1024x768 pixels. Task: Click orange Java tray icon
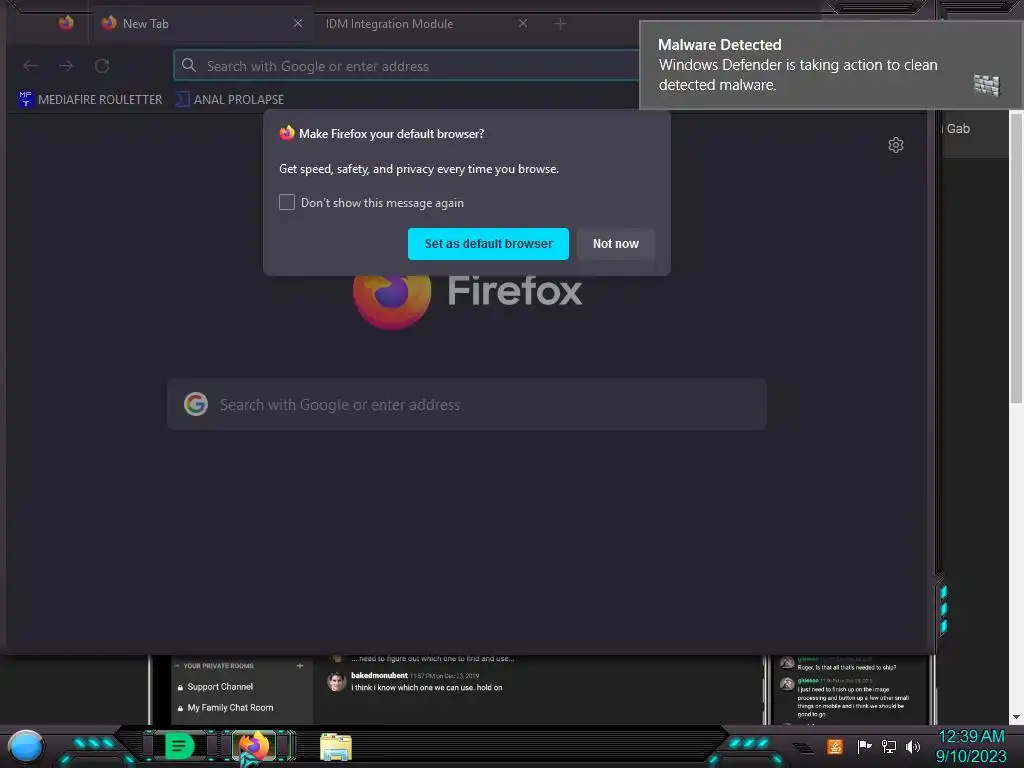tap(835, 746)
